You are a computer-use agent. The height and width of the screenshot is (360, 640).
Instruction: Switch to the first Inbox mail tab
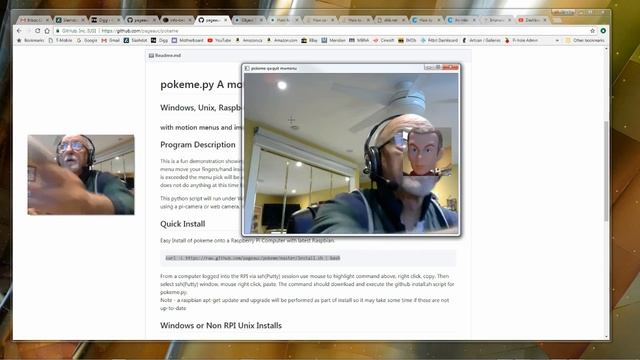click(34, 20)
